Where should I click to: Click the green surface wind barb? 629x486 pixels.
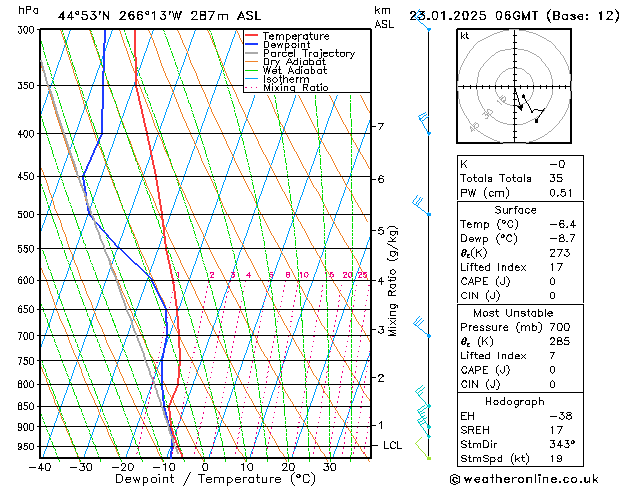[423, 449]
